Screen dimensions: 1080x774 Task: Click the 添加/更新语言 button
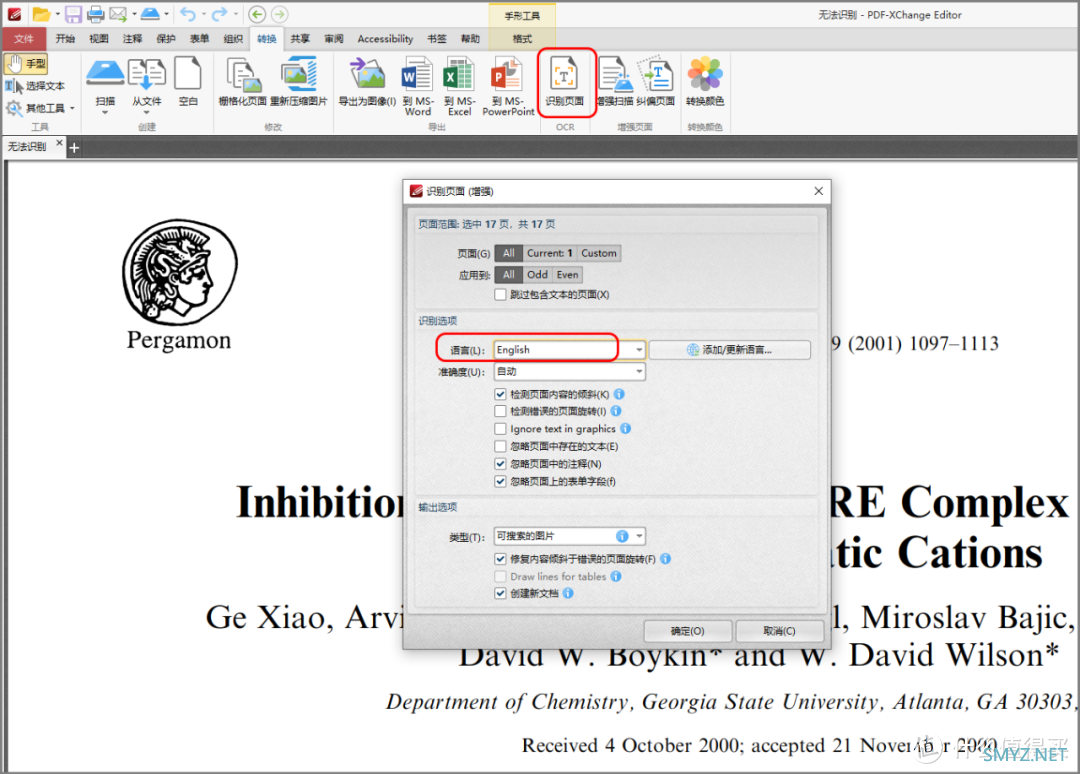coord(729,350)
